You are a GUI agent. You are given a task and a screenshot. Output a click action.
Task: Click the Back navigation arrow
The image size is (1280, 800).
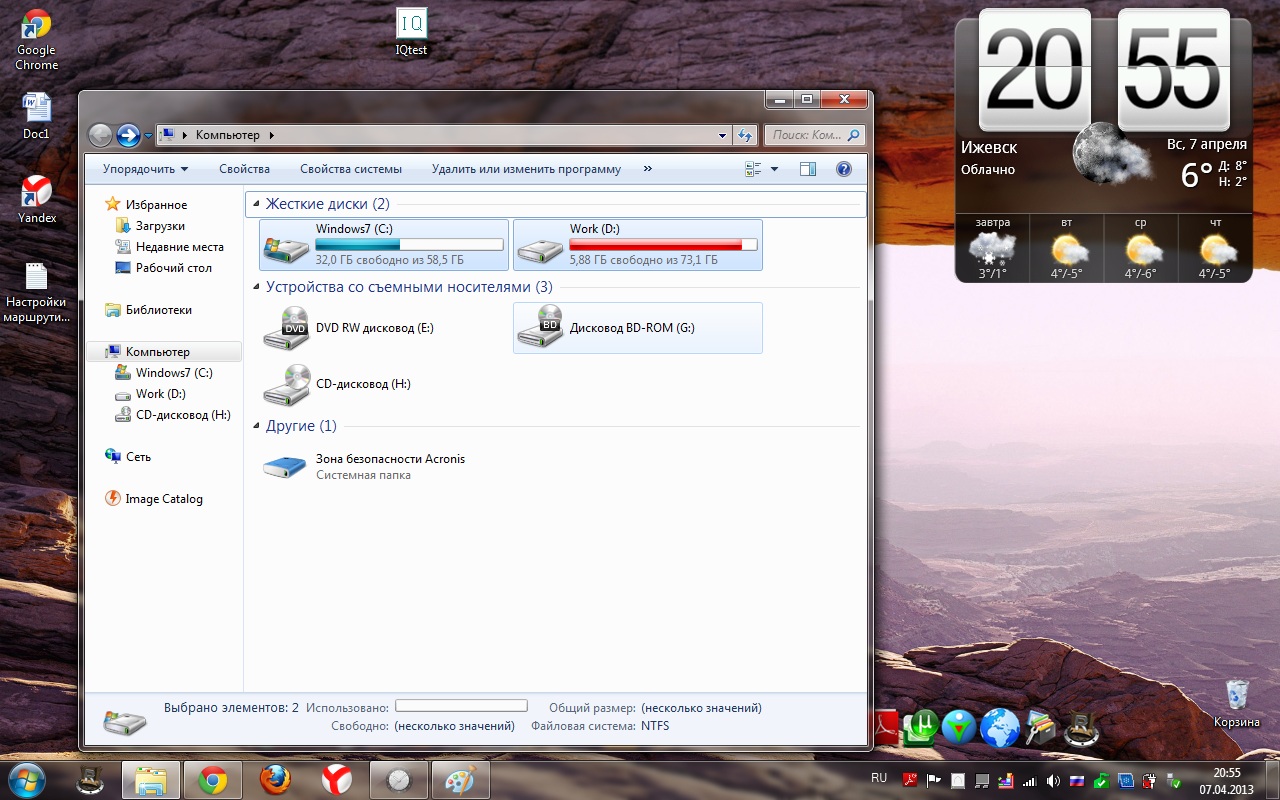(x=100, y=135)
